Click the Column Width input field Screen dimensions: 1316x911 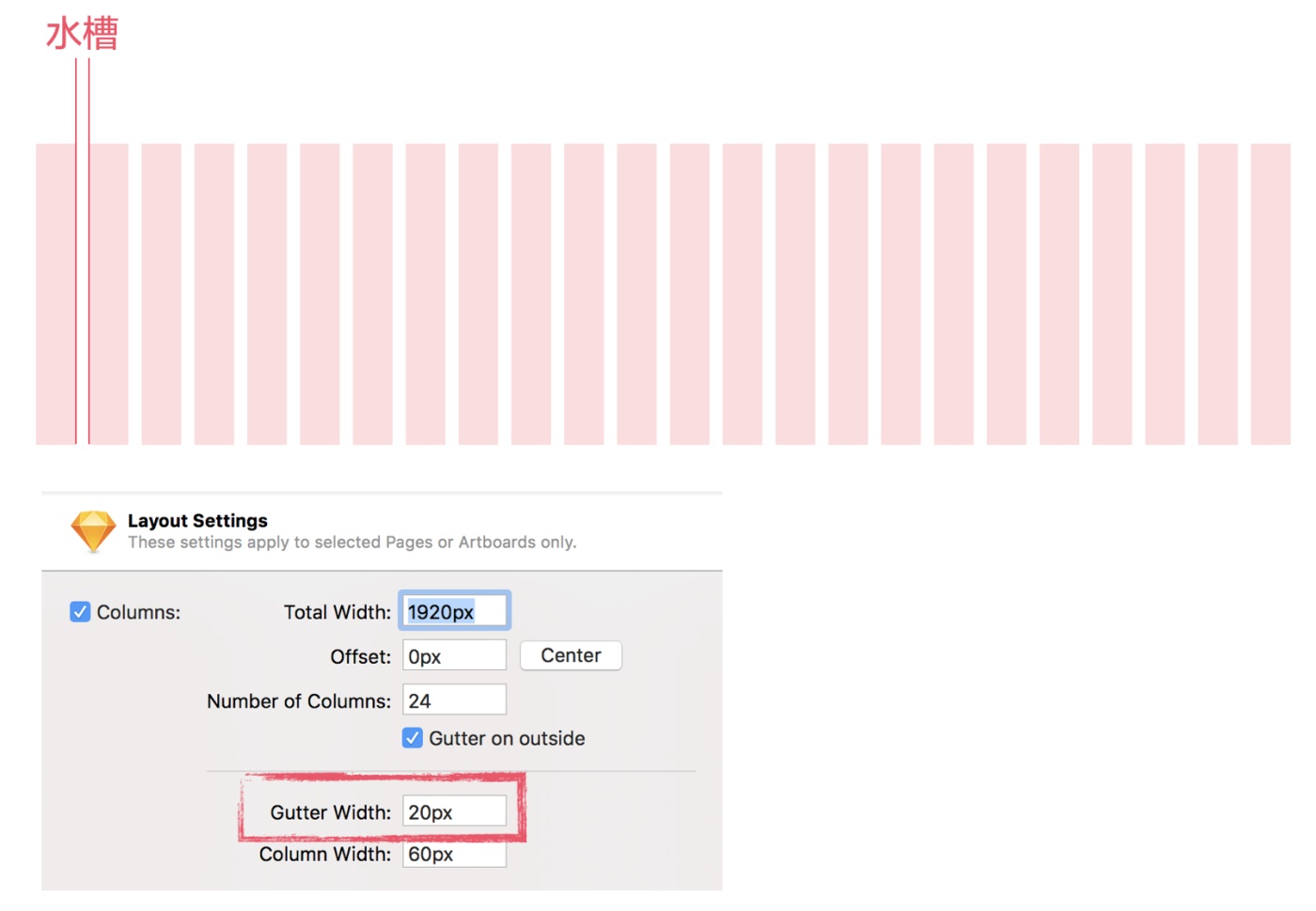(454, 854)
